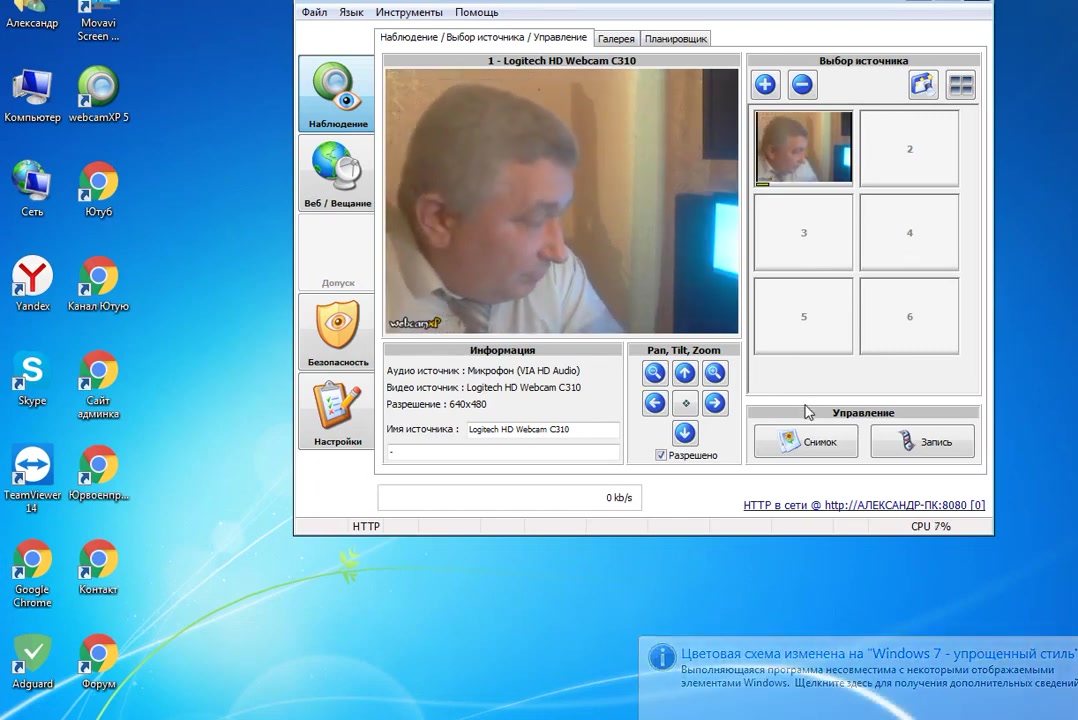Screen dimensions: 1078x720
Task: Click the empty field below the source name
Action: pos(503,452)
